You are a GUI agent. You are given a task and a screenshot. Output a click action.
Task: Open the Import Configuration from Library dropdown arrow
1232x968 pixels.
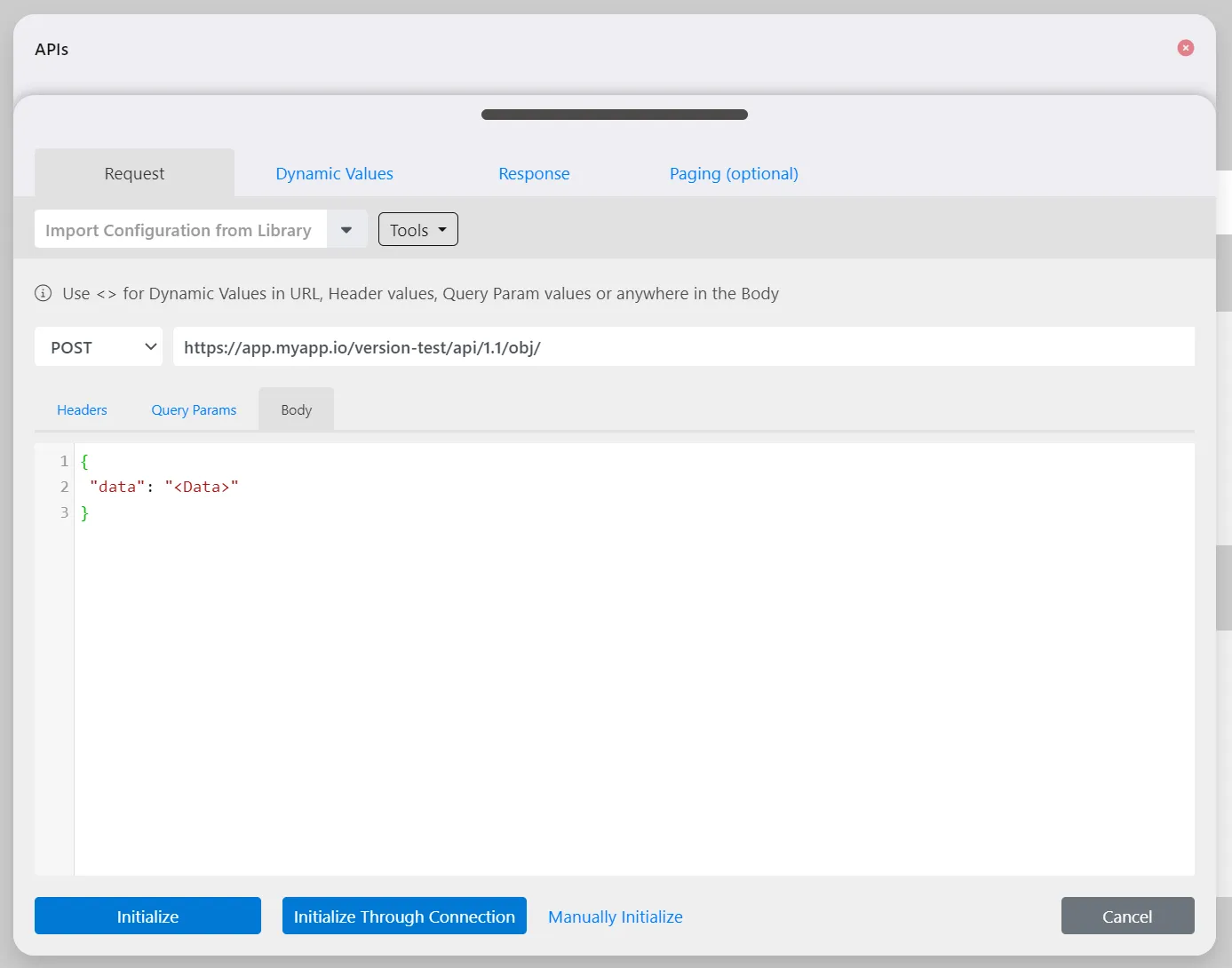coord(346,229)
